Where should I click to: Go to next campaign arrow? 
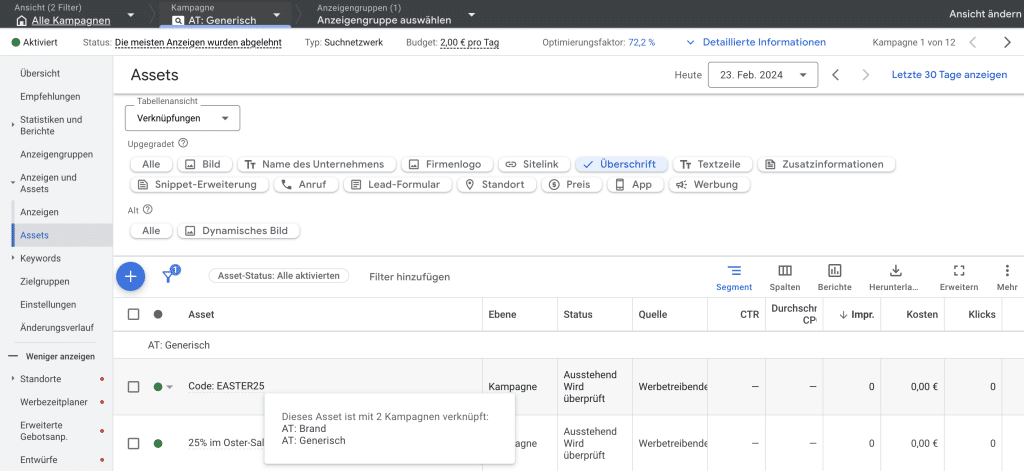coord(1007,42)
